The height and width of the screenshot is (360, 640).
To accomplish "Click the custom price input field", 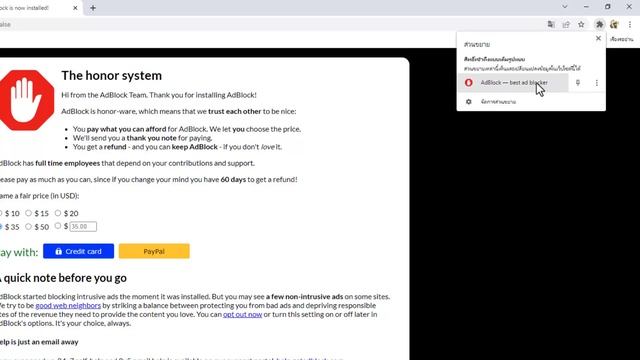I will click(83, 227).
